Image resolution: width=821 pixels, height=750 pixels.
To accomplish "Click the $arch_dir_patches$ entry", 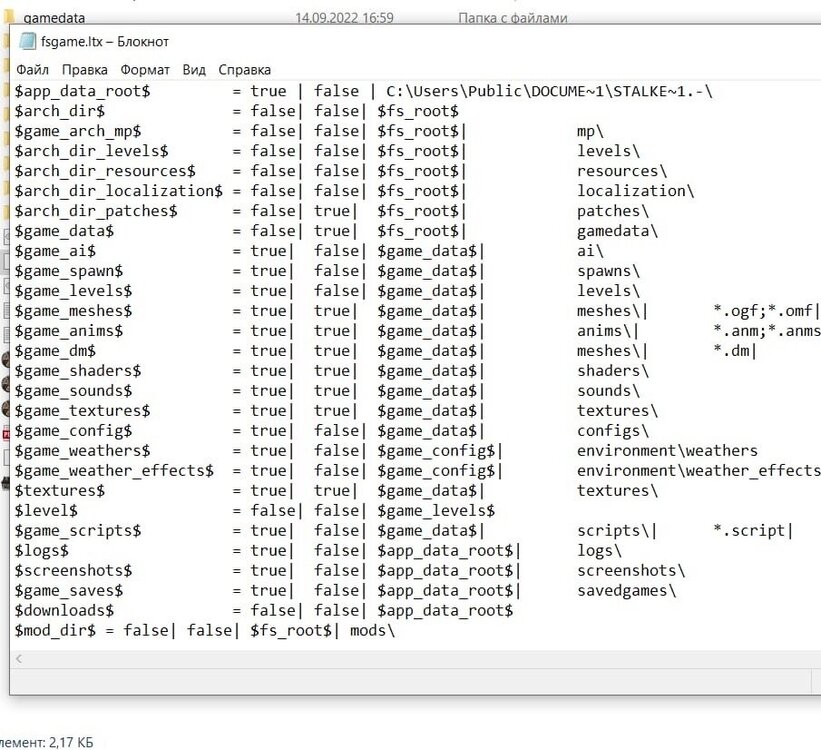I will click(96, 211).
